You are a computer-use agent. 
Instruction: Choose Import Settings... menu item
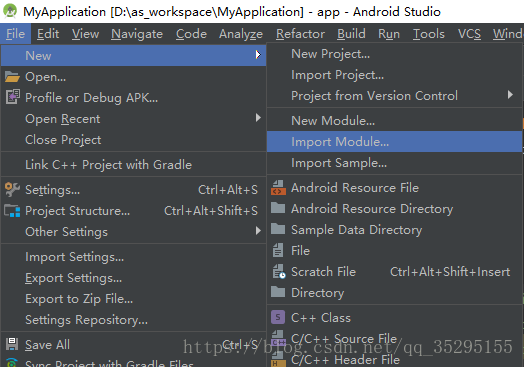click(133, 257)
